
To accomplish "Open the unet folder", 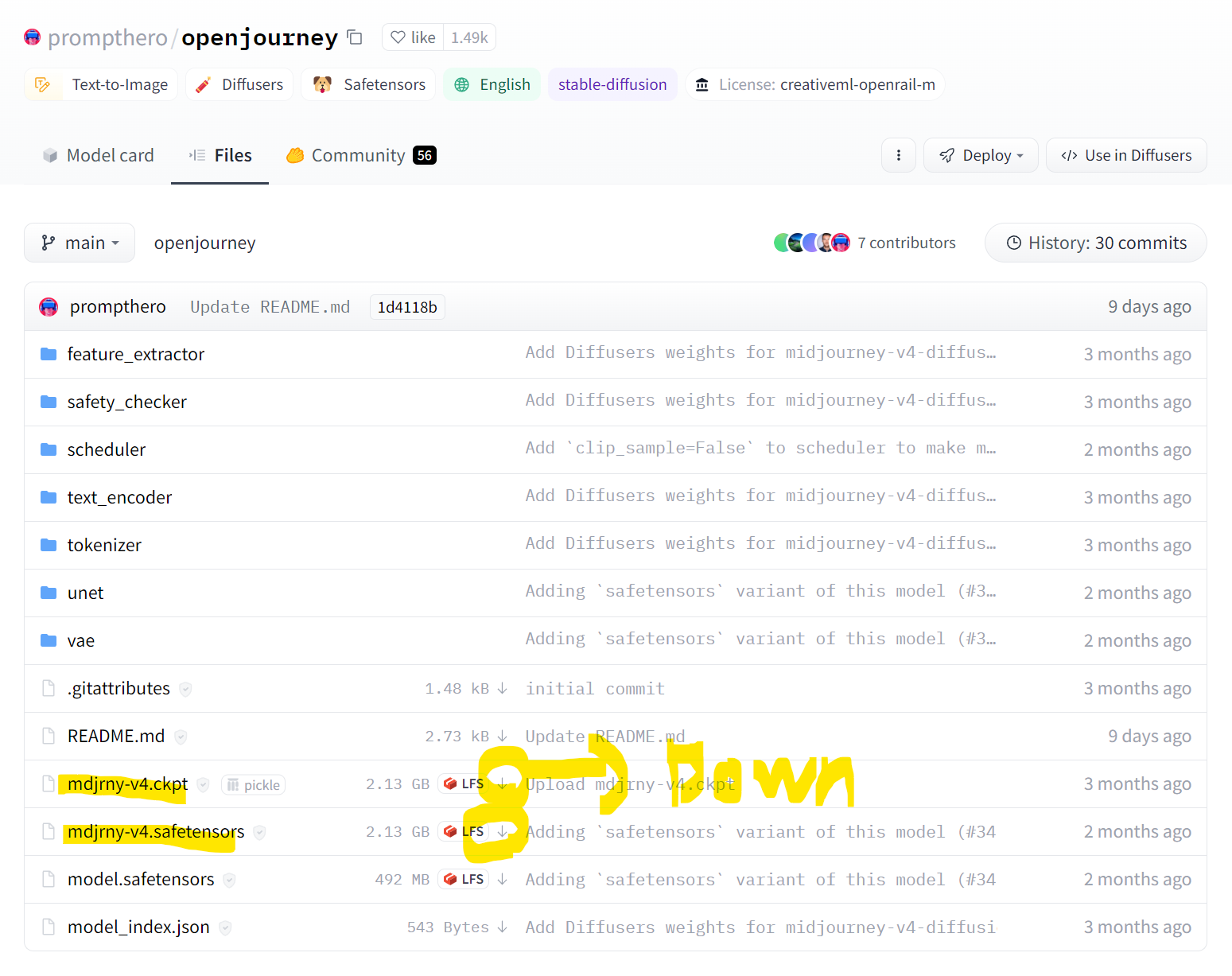I will 85,593.
